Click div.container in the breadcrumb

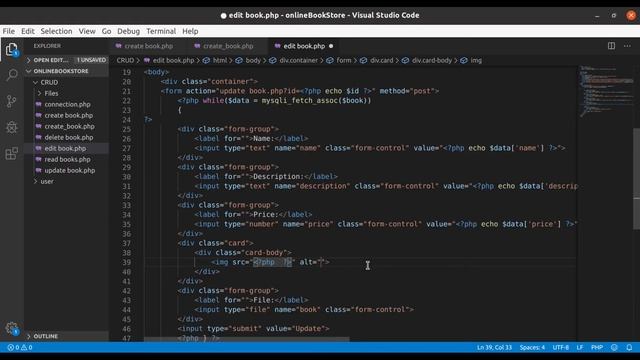click(298, 60)
